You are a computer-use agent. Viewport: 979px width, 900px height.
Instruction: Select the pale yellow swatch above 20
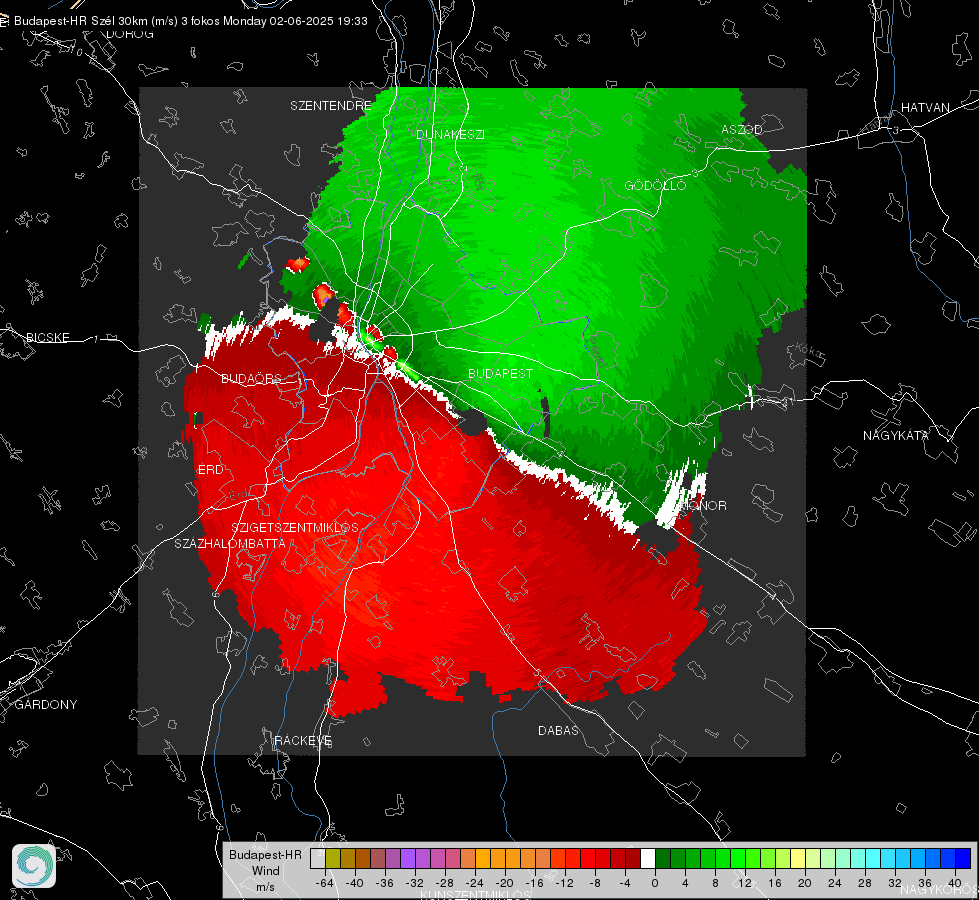pos(798,859)
